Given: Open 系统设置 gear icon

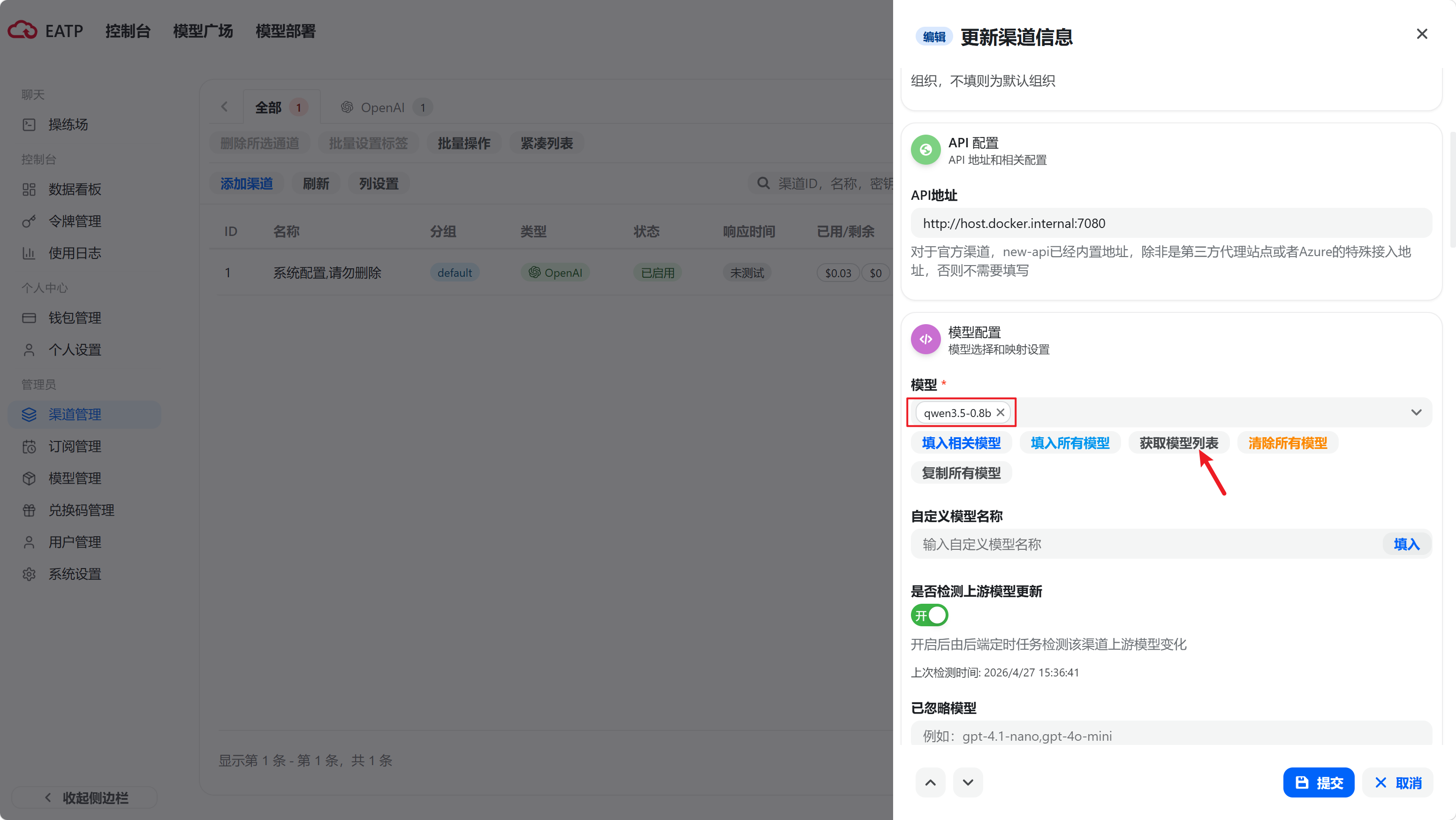Looking at the screenshot, I should (29, 574).
